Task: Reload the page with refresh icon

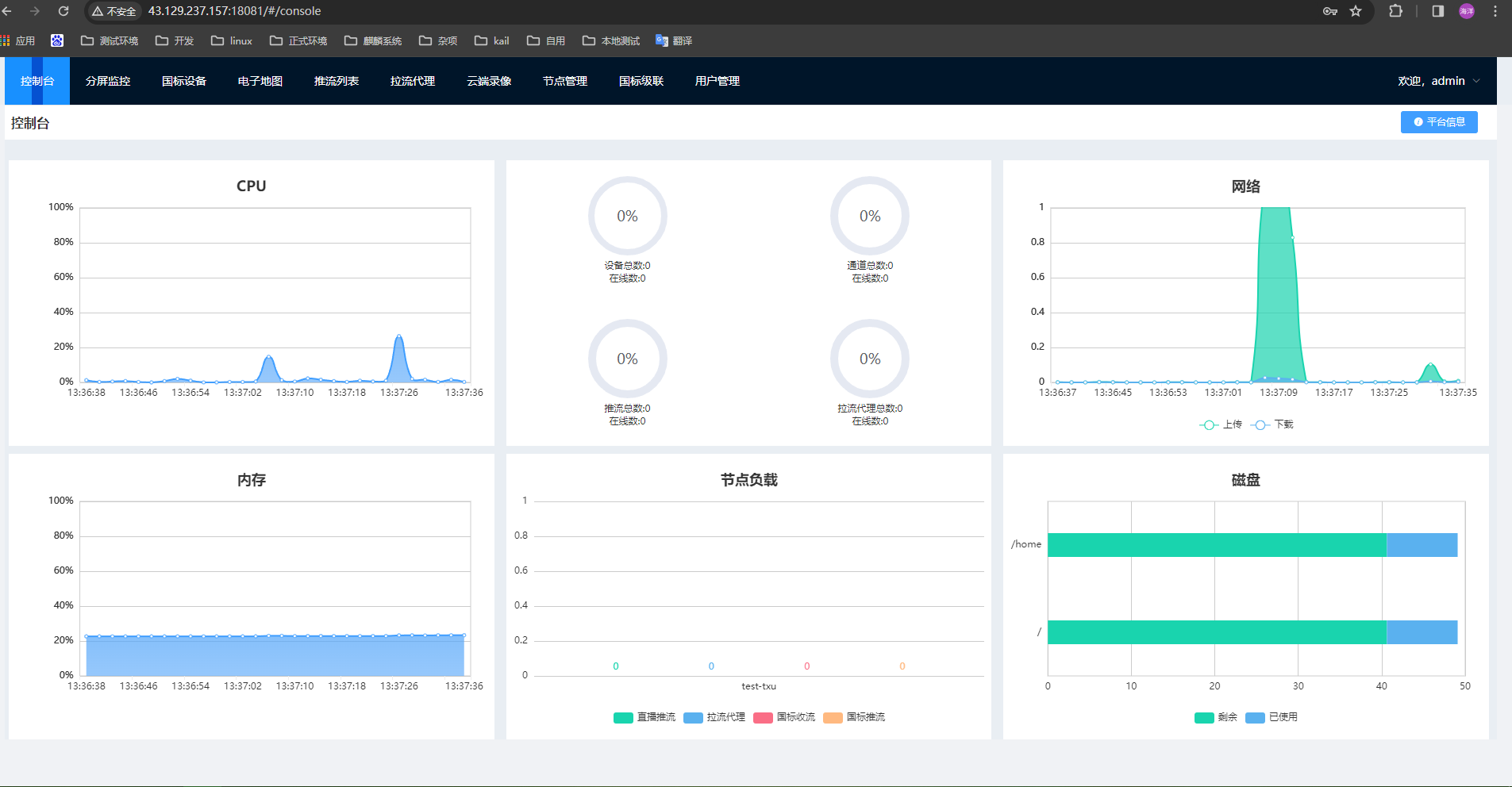Action: (63, 11)
